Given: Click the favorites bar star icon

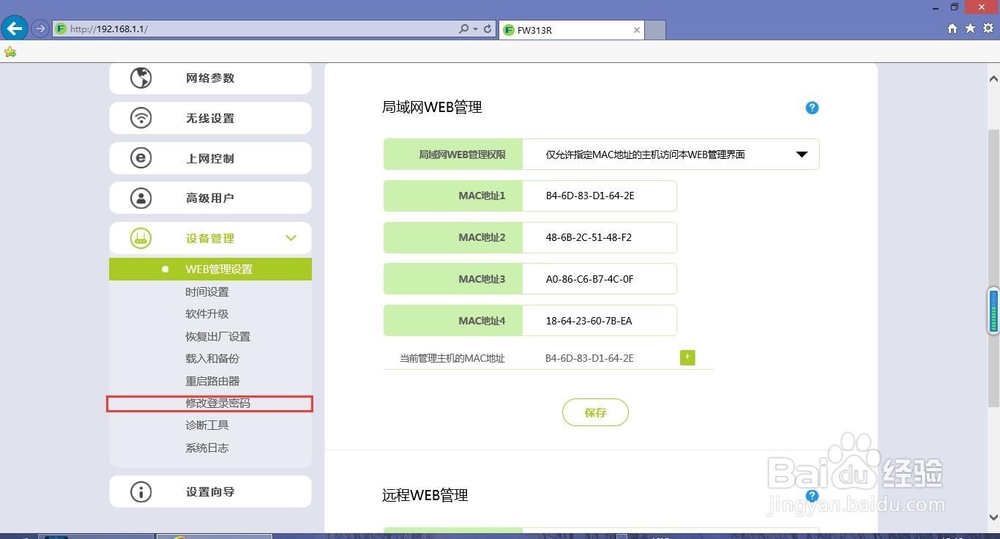Looking at the screenshot, I should (10, 52).
